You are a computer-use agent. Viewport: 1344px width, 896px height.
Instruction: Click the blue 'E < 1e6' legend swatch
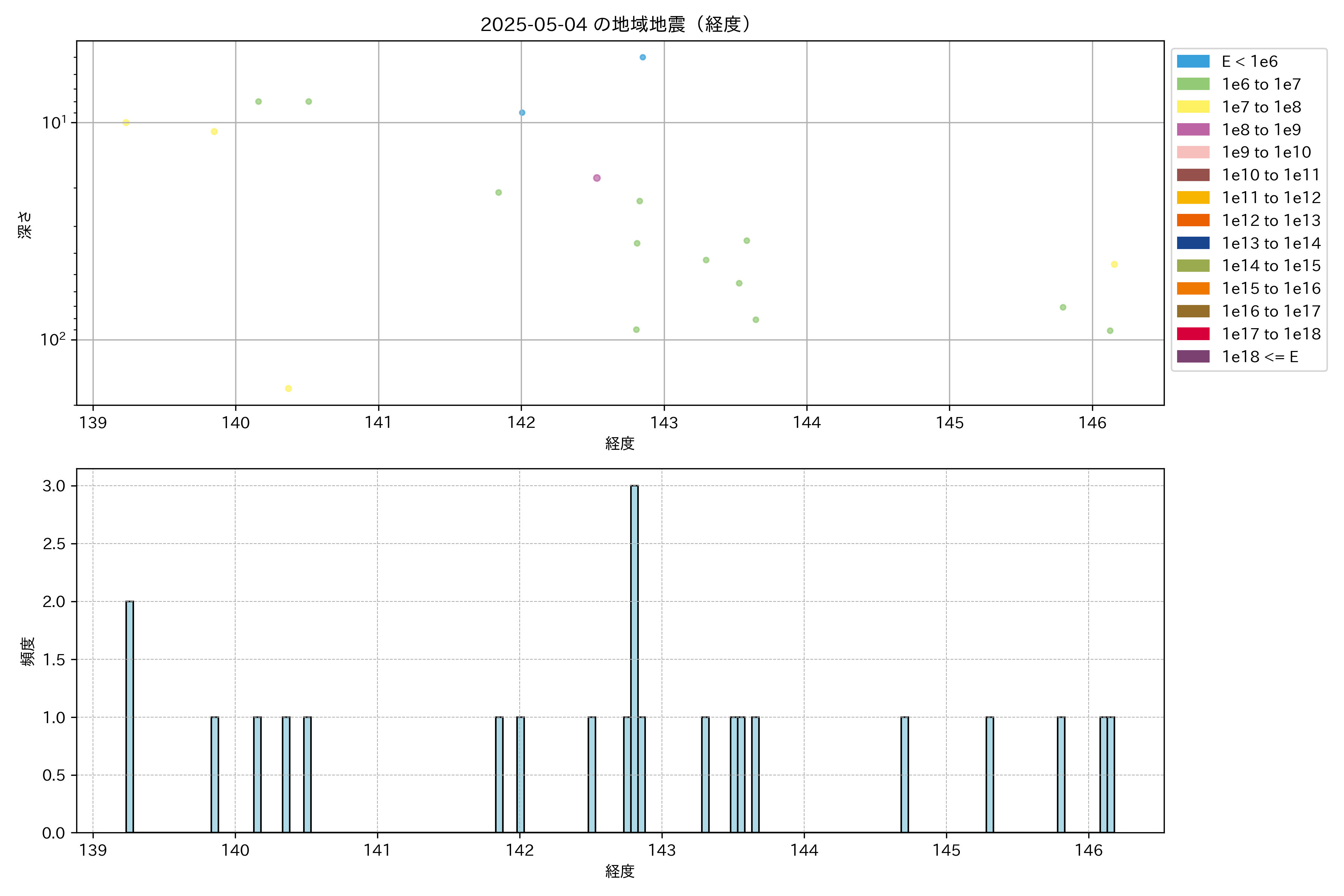[x=1193, y=61]
